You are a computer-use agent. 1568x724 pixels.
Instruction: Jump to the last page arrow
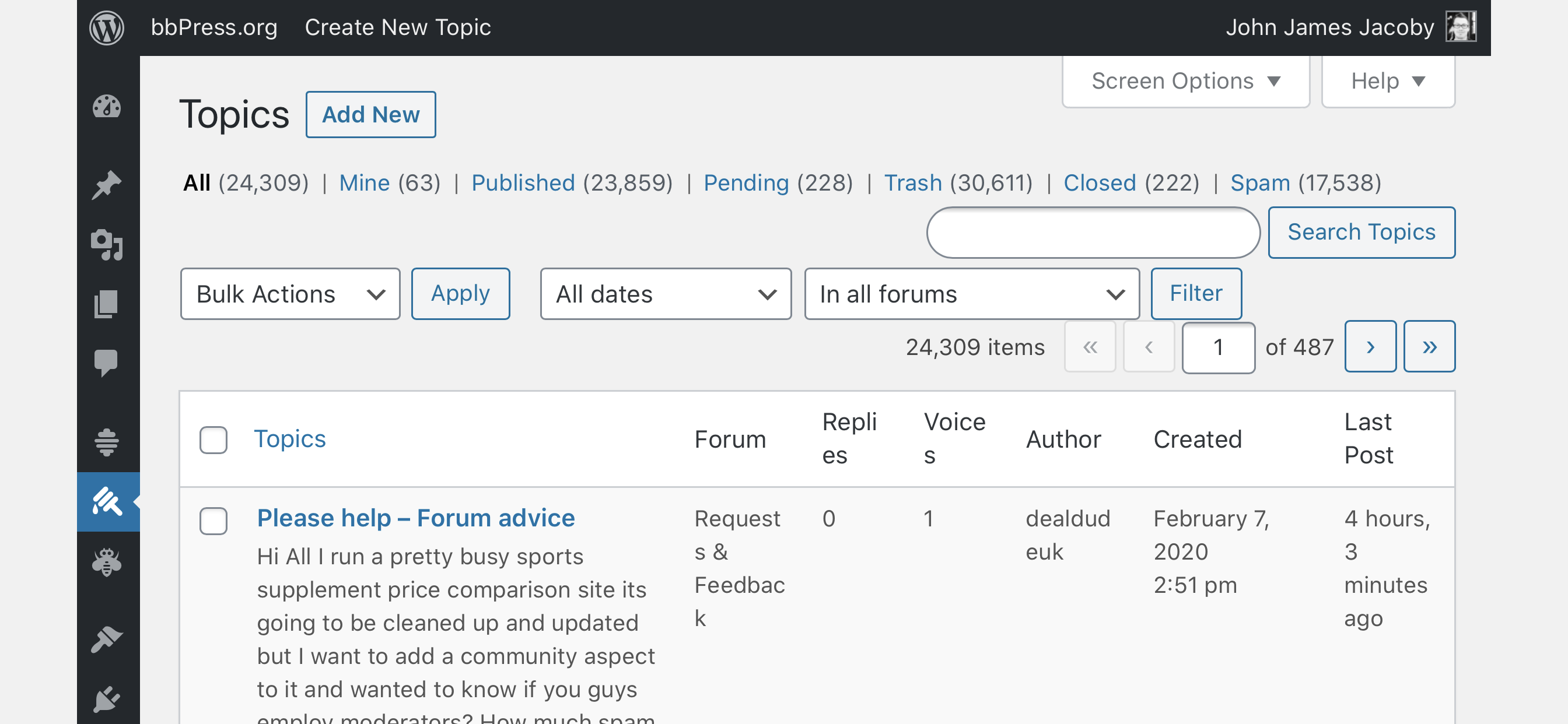(x=1429, y=347)
